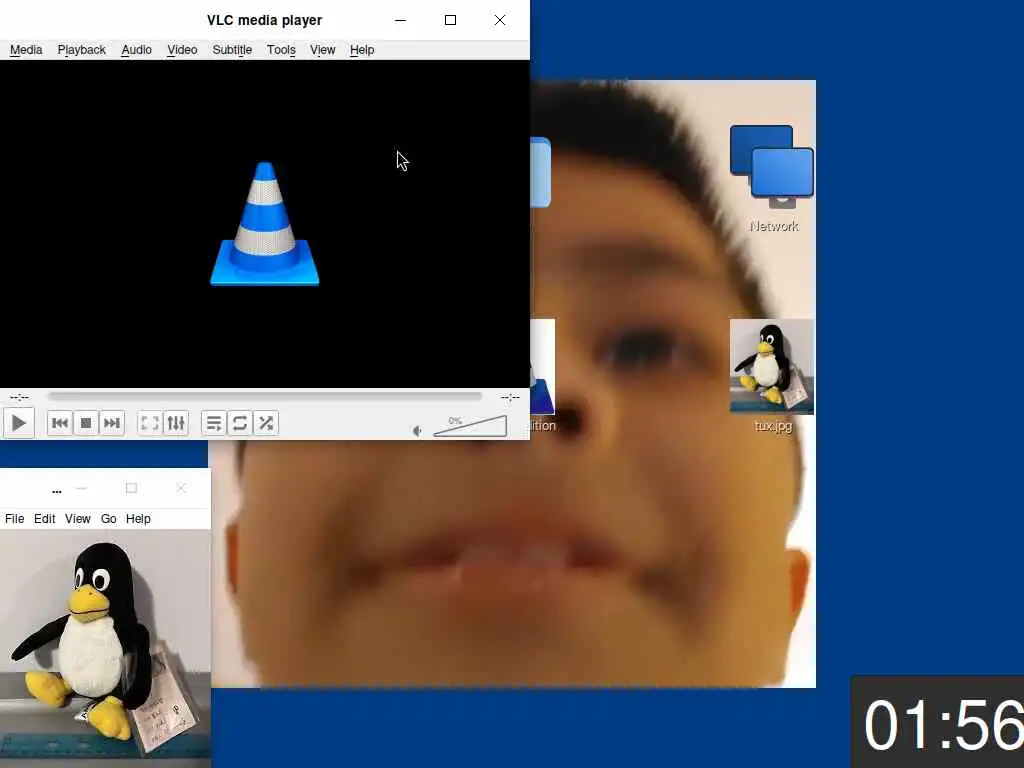
Task: Open the Playback menu in VLC
Action: coord(82,50)
